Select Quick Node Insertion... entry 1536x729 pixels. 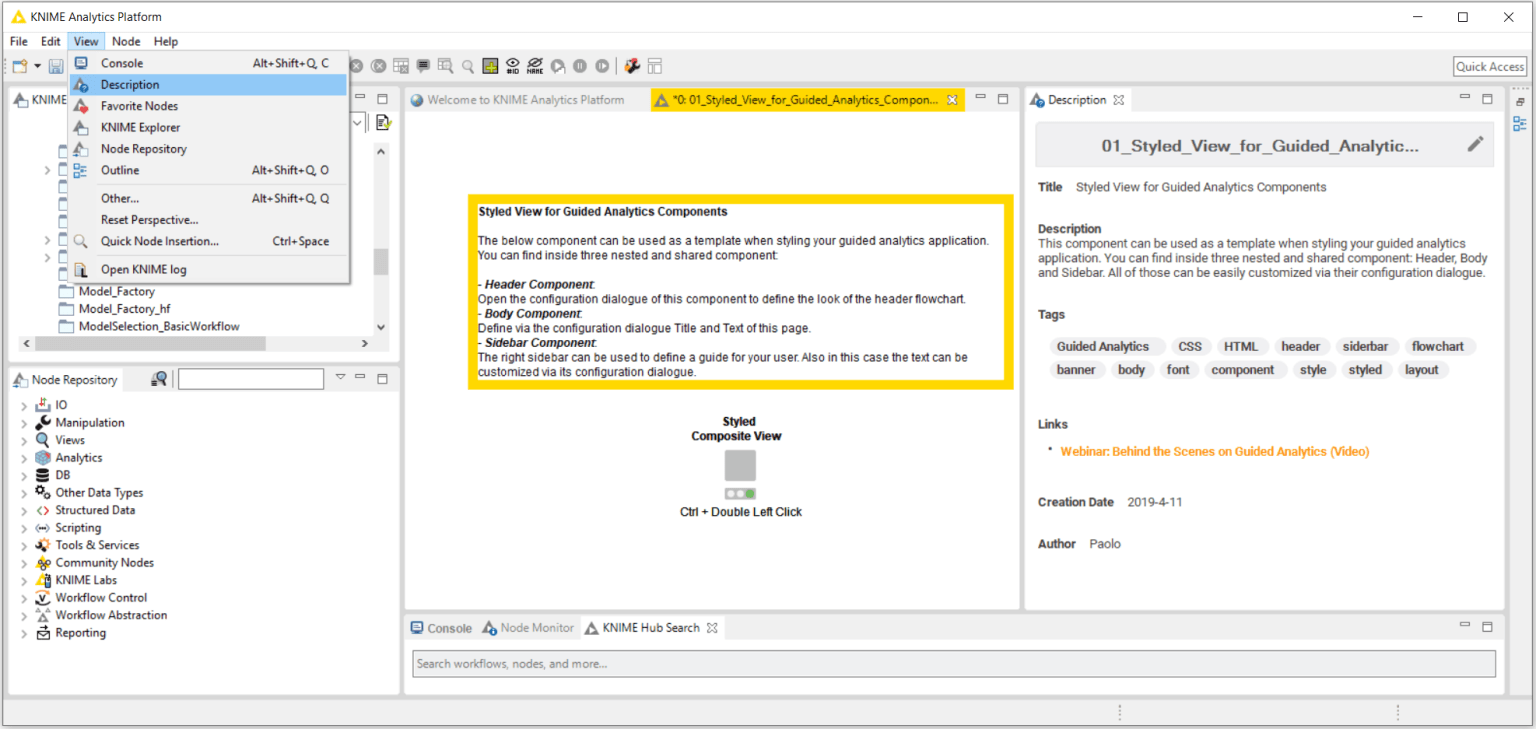209,241
